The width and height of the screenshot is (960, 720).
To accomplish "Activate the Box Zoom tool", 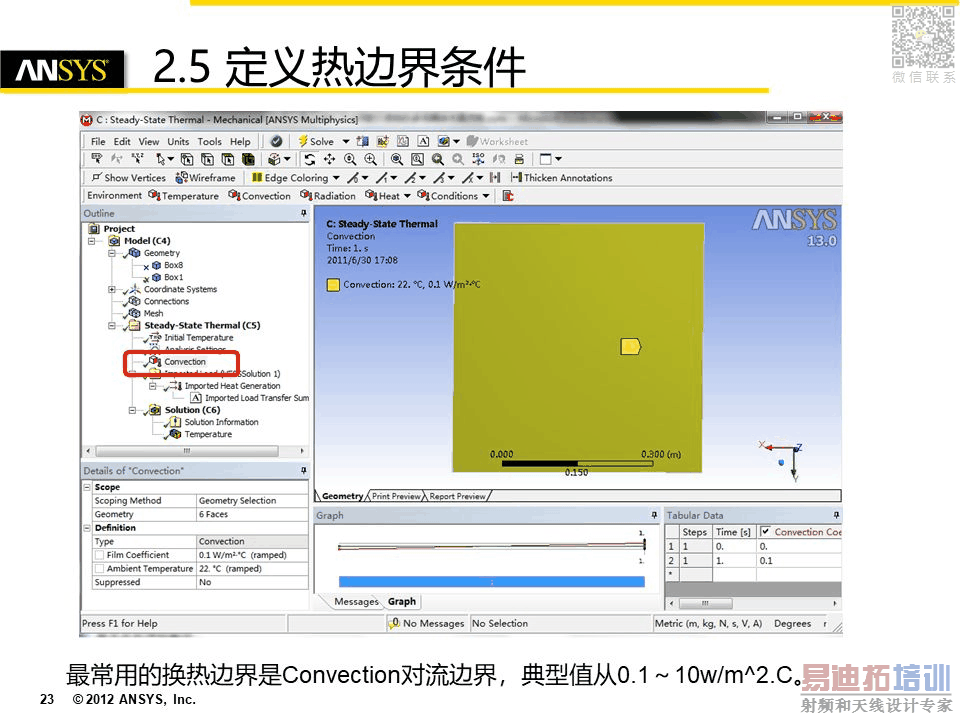I will [x=370, y=159].
